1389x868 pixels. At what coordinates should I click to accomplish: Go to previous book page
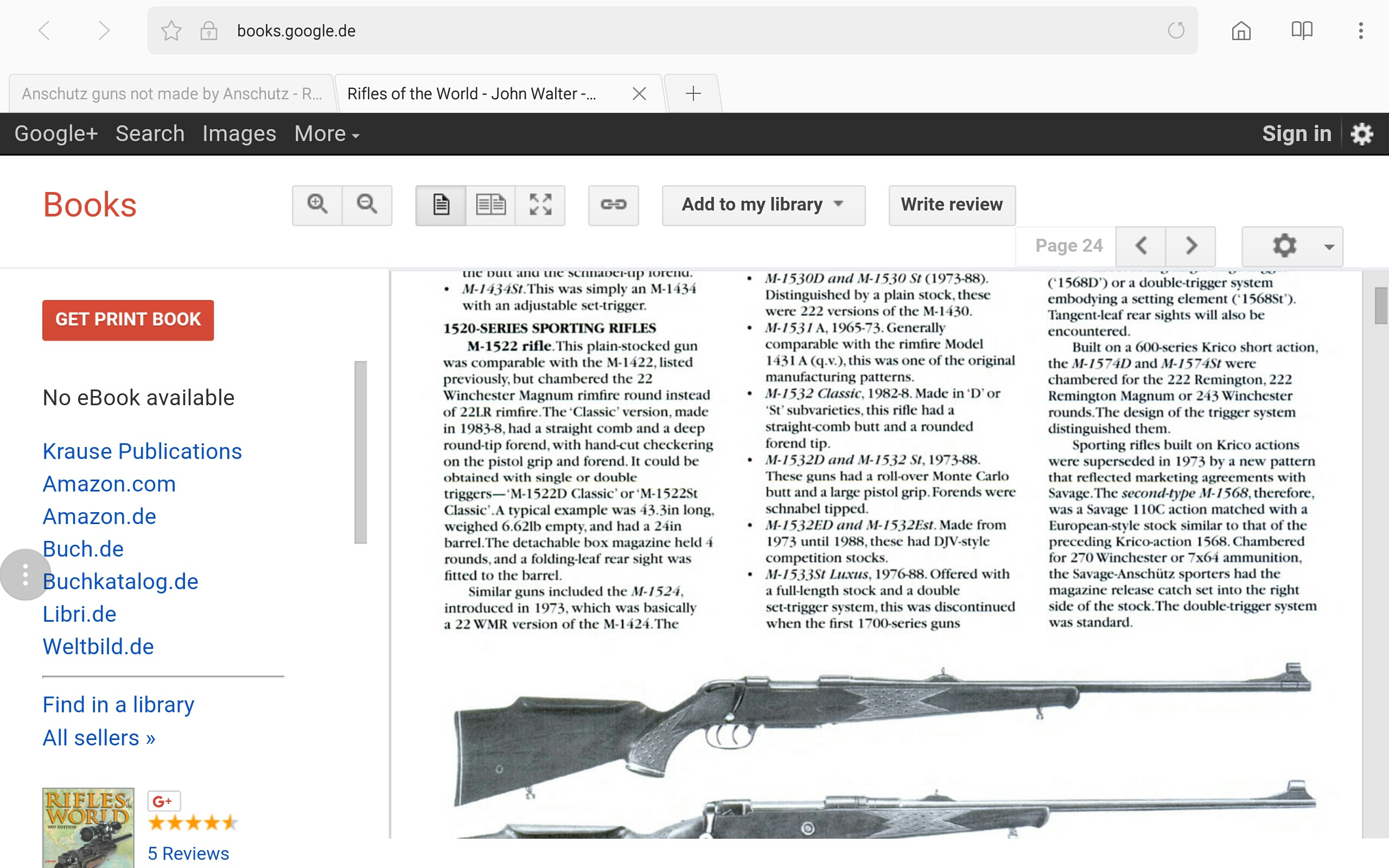tap(1141, 246)
